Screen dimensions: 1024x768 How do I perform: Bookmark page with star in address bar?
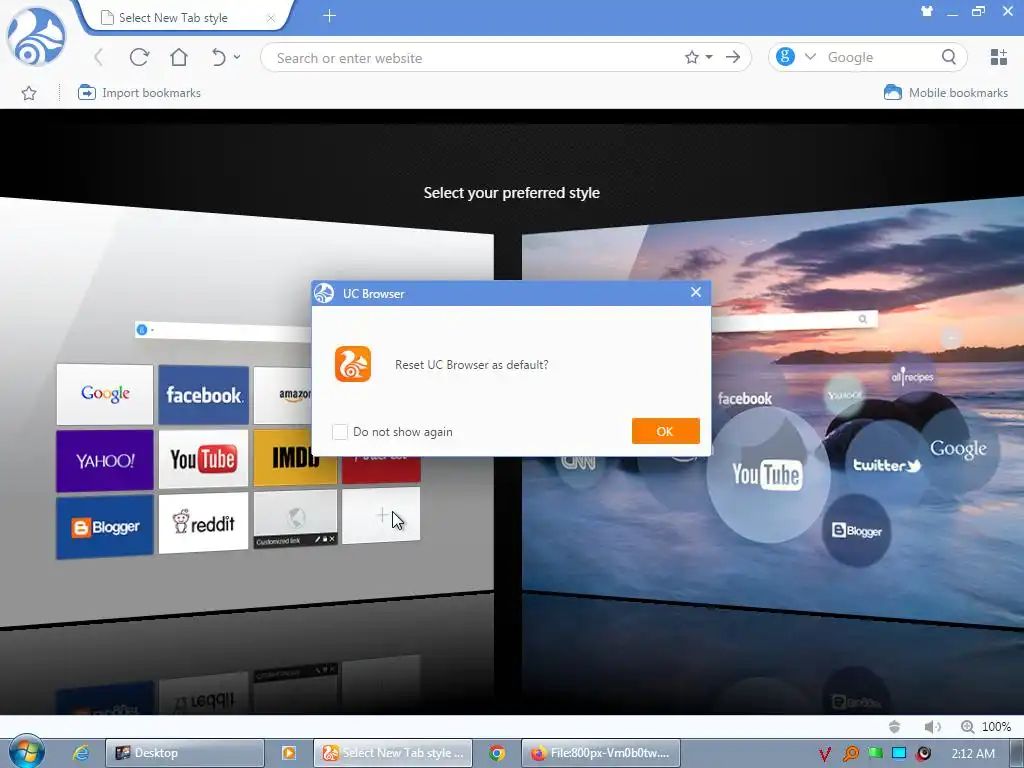tap(692, 57)
